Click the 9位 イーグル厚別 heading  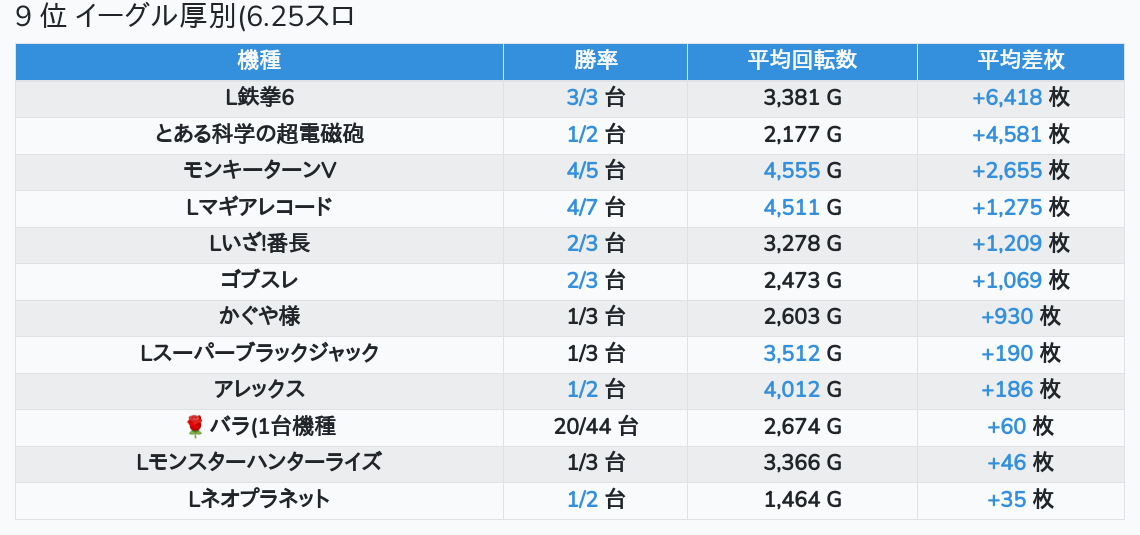[185, 18]
